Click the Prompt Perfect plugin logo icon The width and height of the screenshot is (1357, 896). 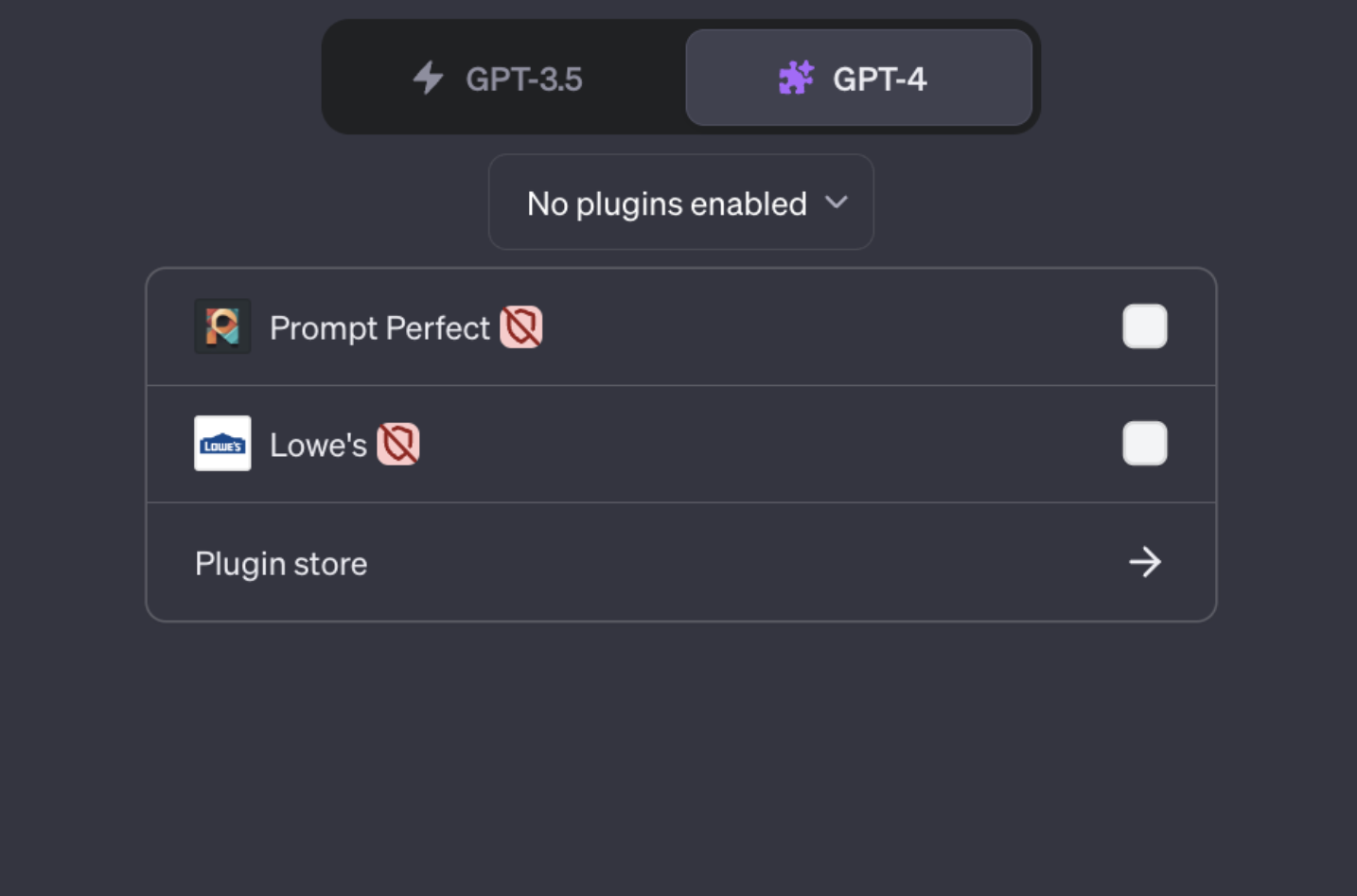click(221, 326)
